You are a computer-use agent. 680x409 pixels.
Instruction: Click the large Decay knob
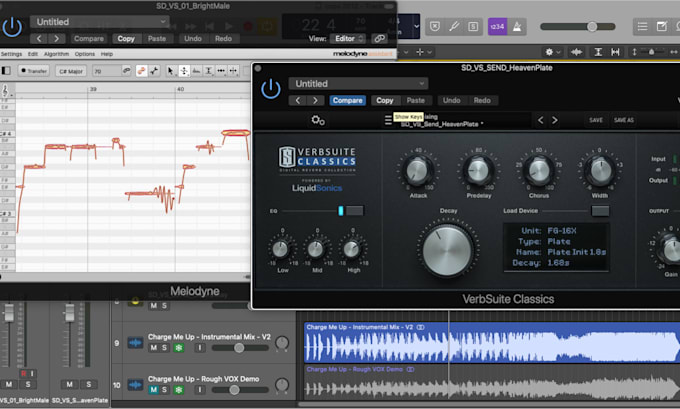pos(447,250)
